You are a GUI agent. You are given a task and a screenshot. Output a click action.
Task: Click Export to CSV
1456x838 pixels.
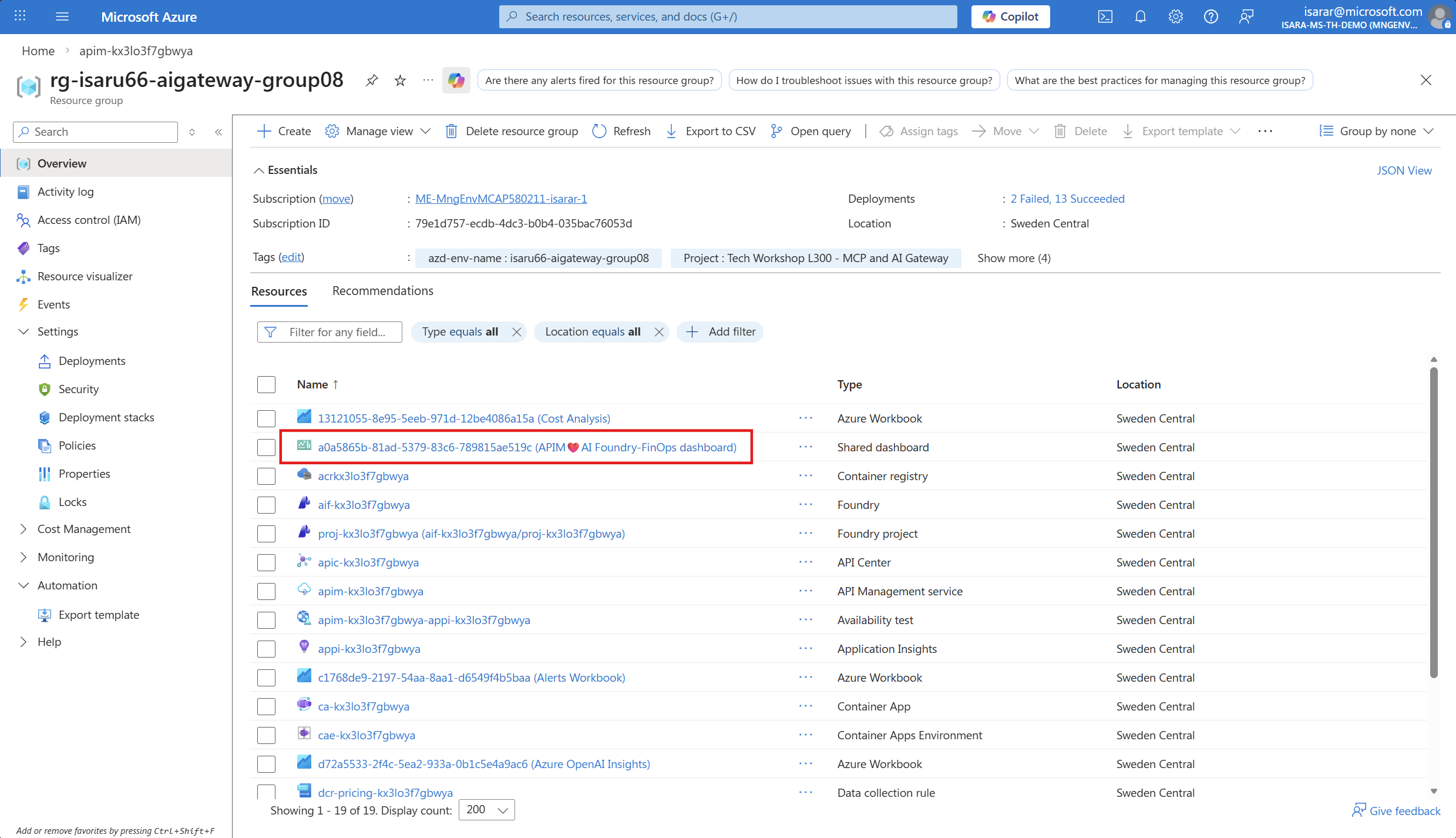click(x=711, y=131)
